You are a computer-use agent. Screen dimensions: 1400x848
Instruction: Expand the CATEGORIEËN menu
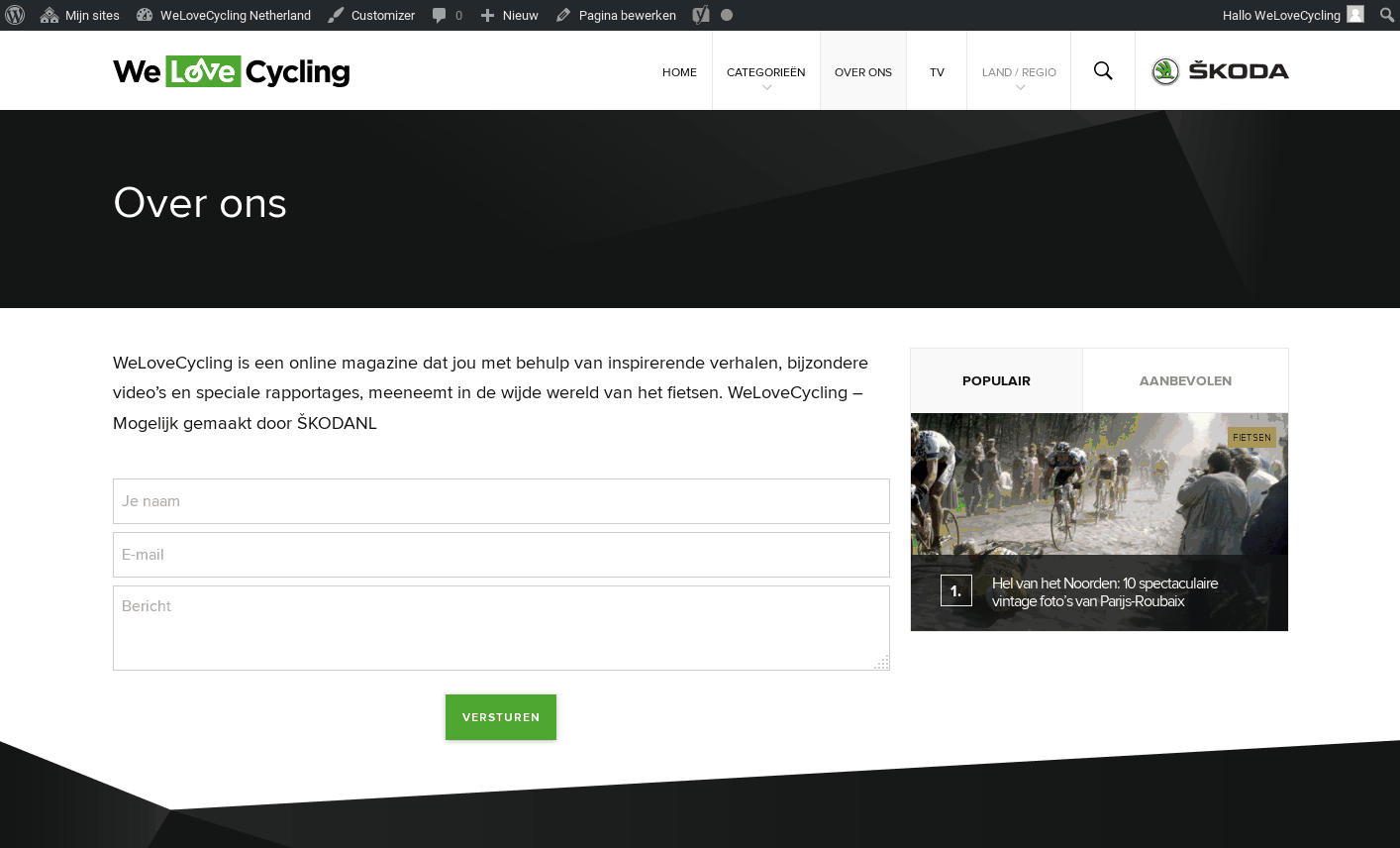click(x=765, y=72)
